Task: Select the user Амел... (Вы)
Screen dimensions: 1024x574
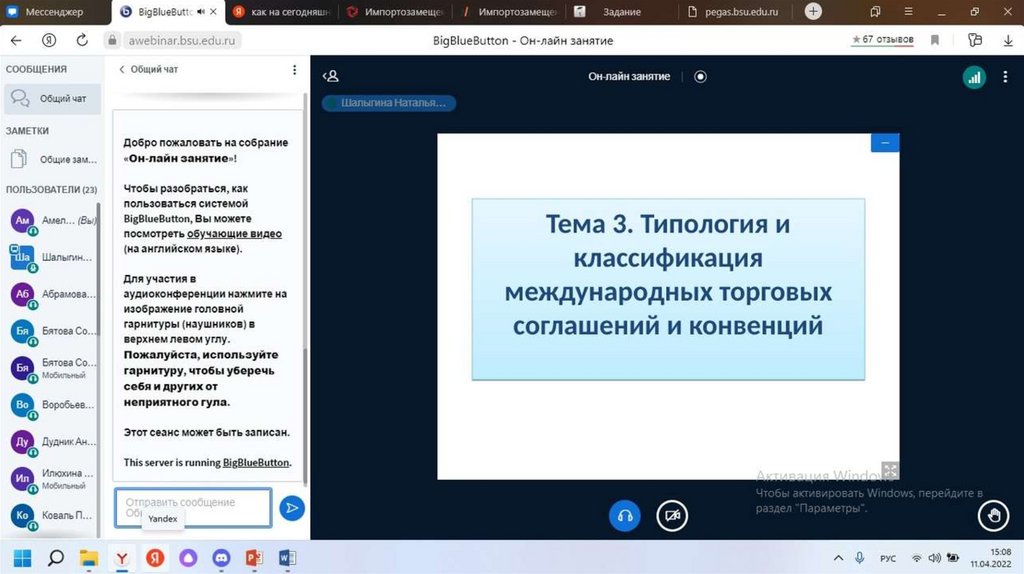Action: [52, 221]
